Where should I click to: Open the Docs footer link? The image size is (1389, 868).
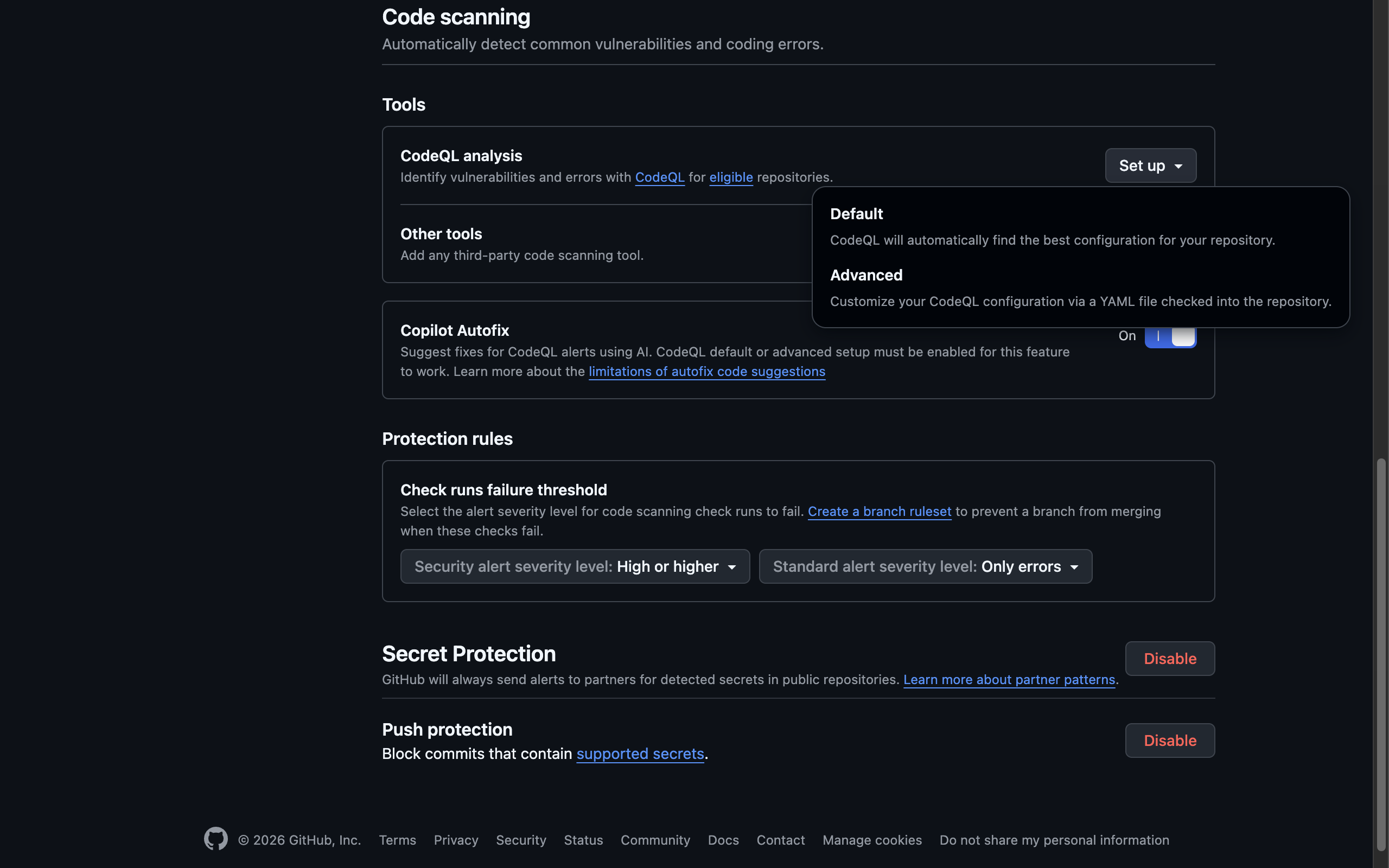723,840
